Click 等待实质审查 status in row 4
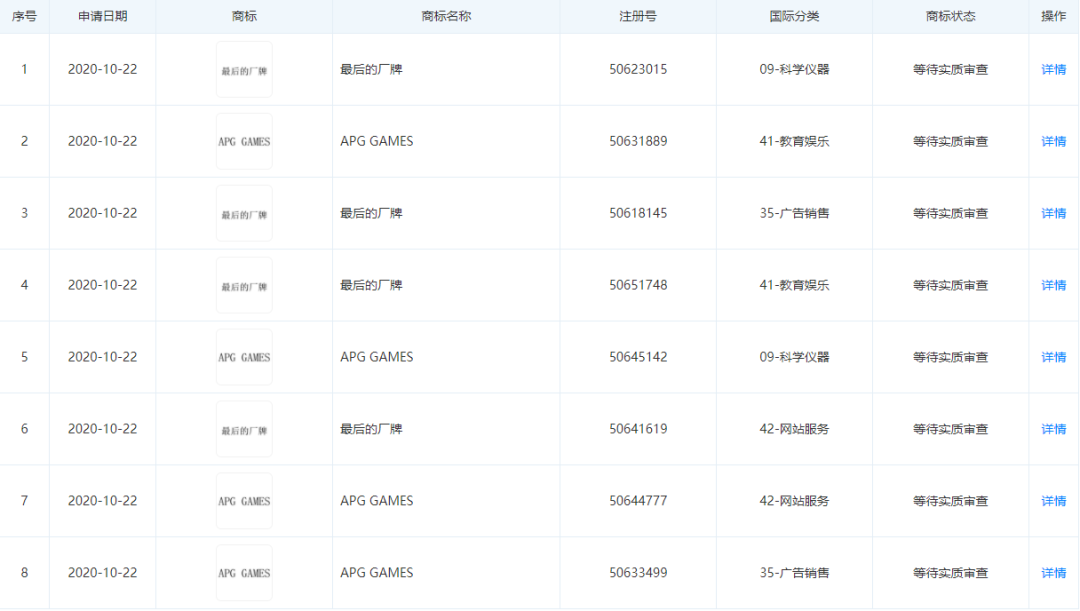Image resolution: width=1080 pixels, height=611 pixels. point(951,285)
